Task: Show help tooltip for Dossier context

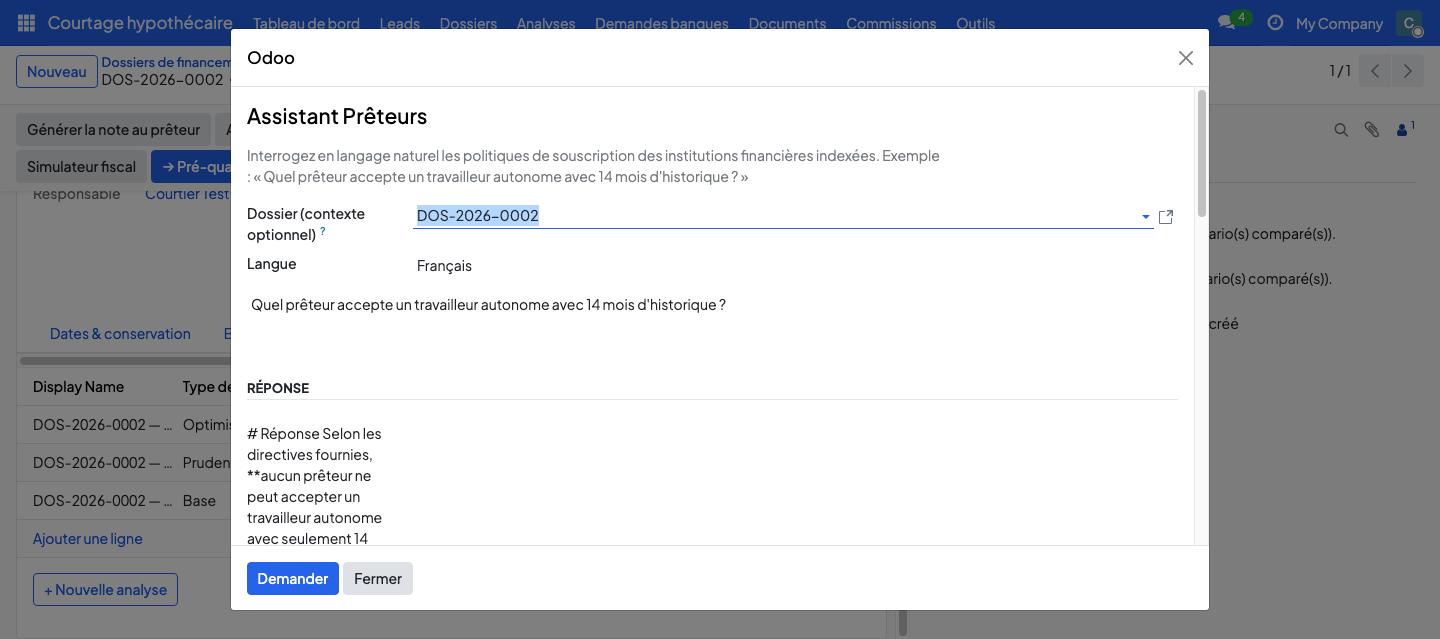Action: click(322, 231)
